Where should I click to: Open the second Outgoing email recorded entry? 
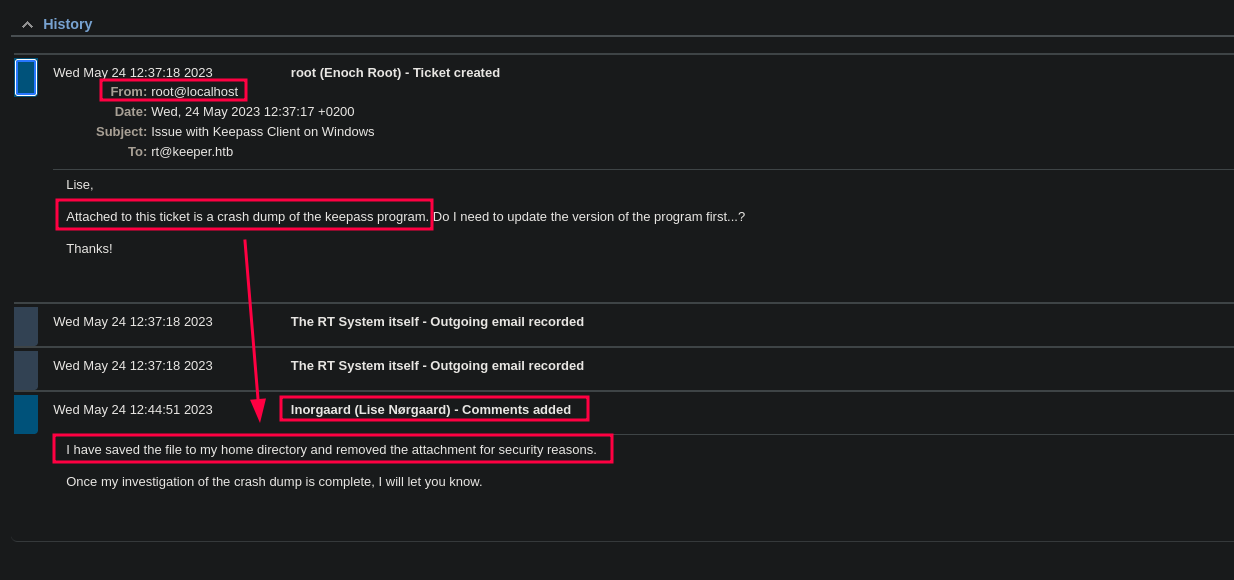[437, 366]
